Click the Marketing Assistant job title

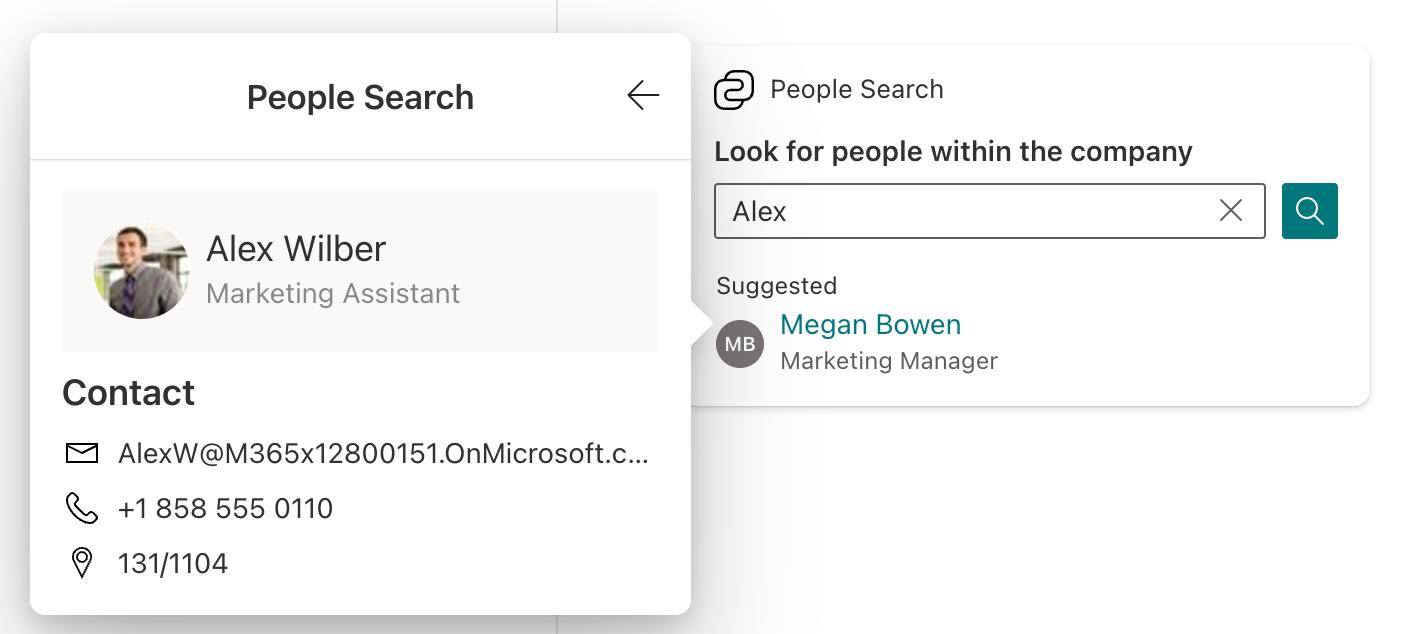[x=333, y=294]
